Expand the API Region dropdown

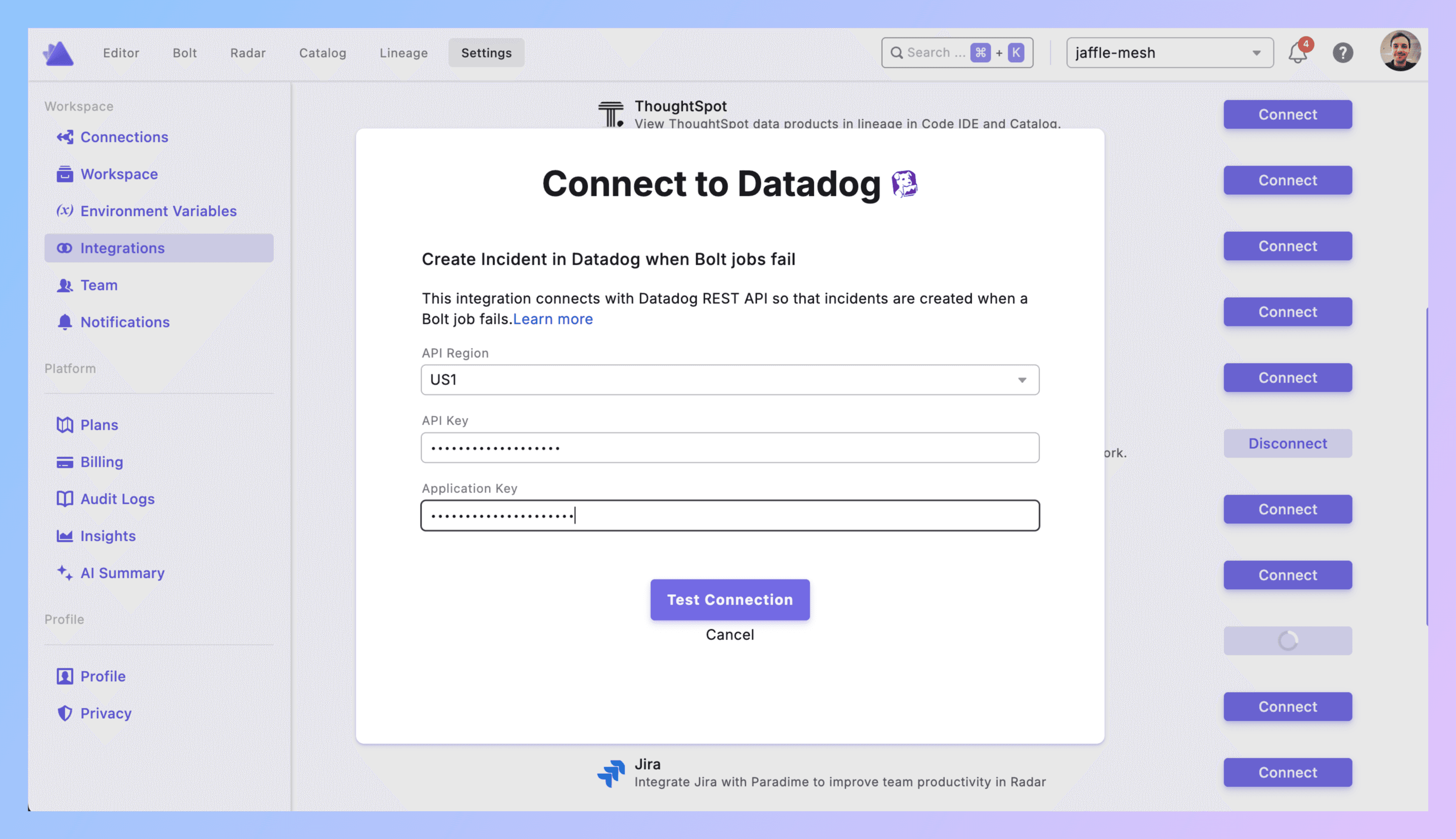point(730,380)
